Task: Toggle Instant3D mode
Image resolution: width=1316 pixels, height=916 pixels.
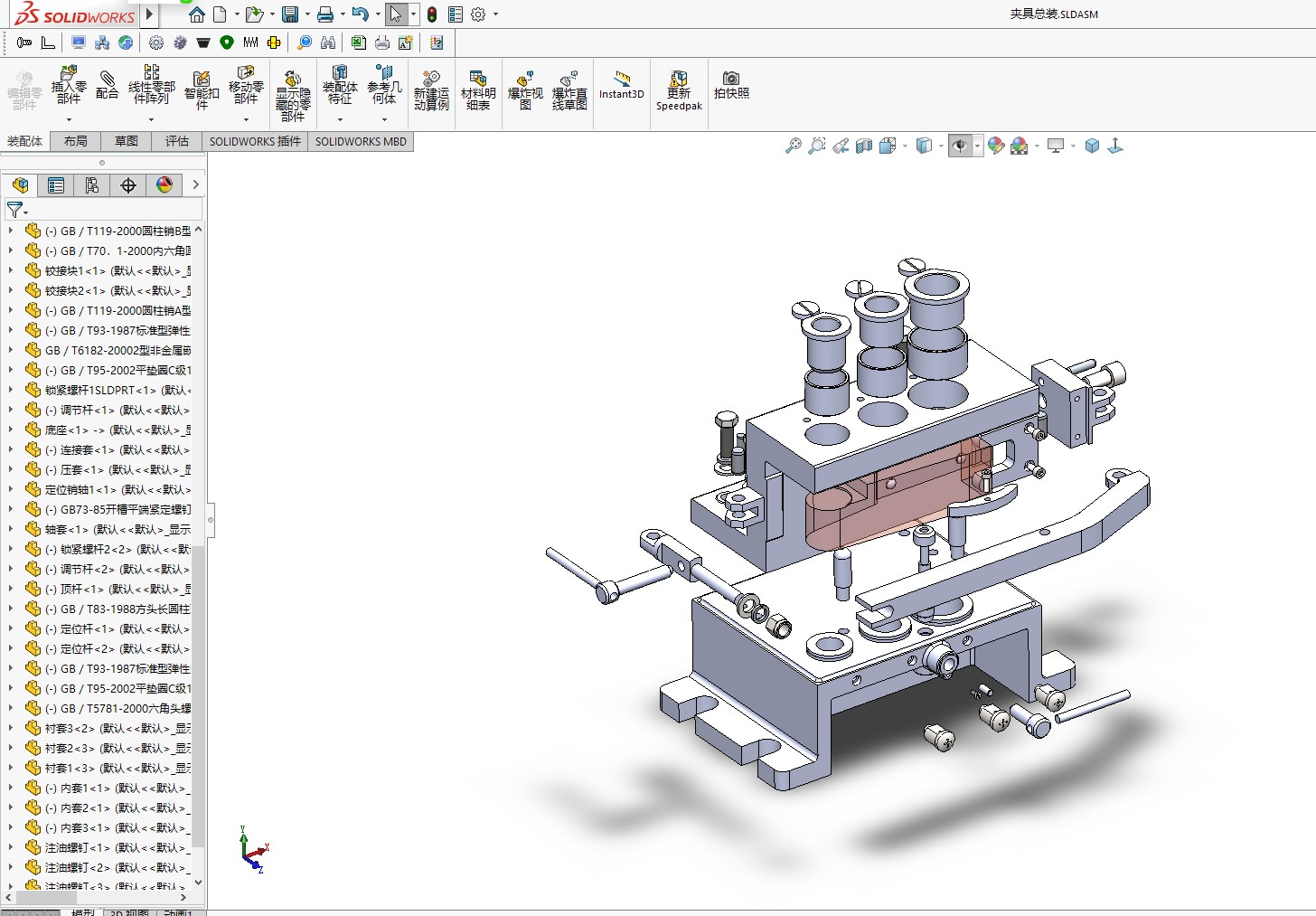Action: [x=622, y=85]
